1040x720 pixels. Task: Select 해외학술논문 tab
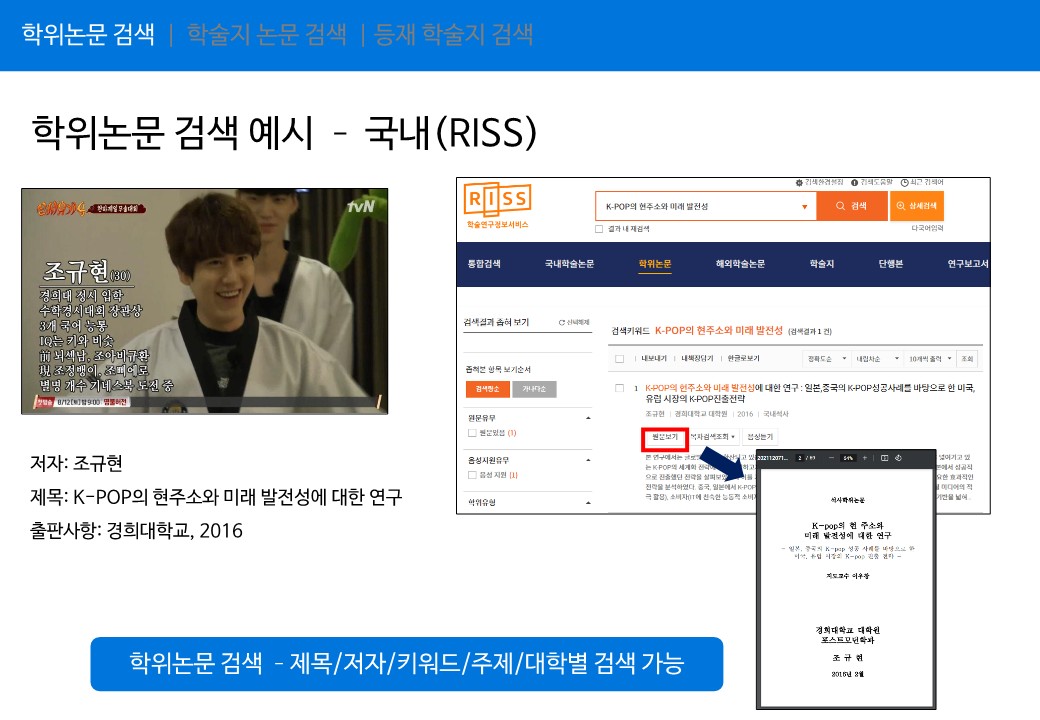[x=740, y=264]
